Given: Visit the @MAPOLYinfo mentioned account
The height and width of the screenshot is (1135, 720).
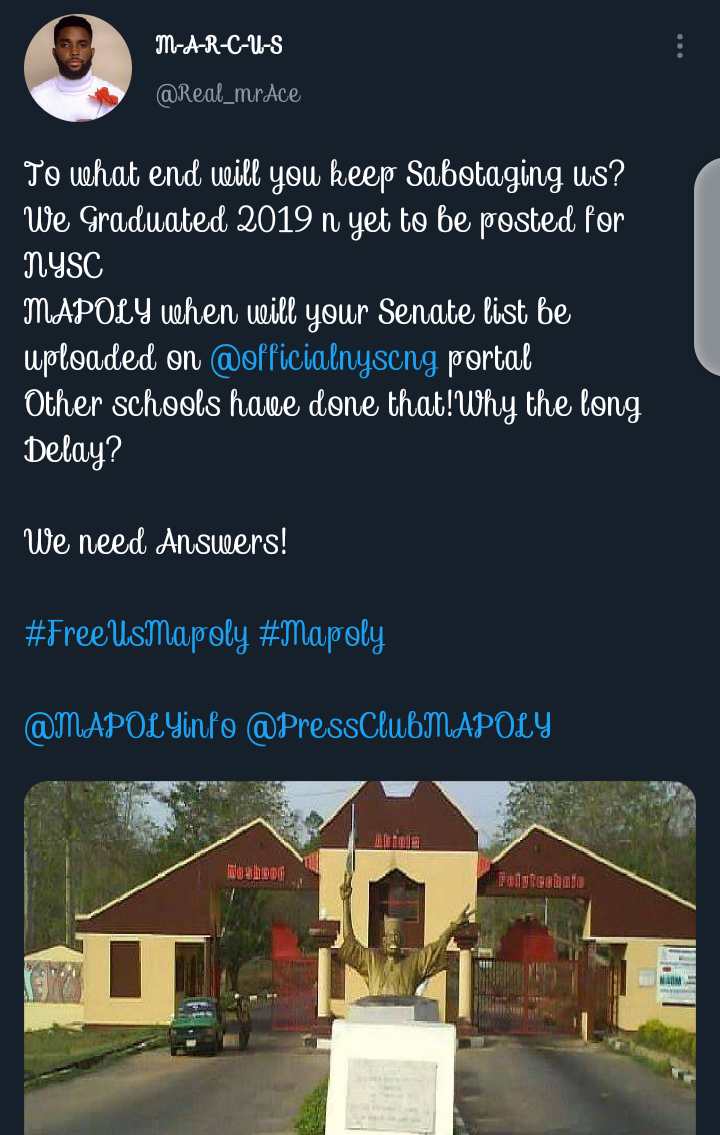Looking at the screenshot, I should pyautogui.click(x=130, y=726).
